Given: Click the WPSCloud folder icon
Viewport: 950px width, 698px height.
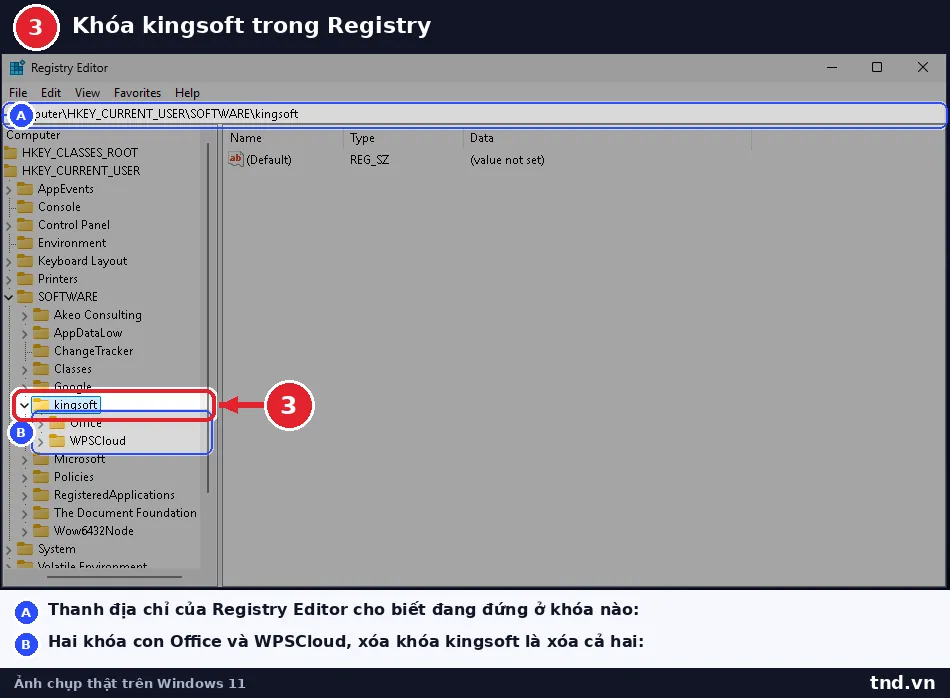Looking at the screenshot, I should (57, 440).
